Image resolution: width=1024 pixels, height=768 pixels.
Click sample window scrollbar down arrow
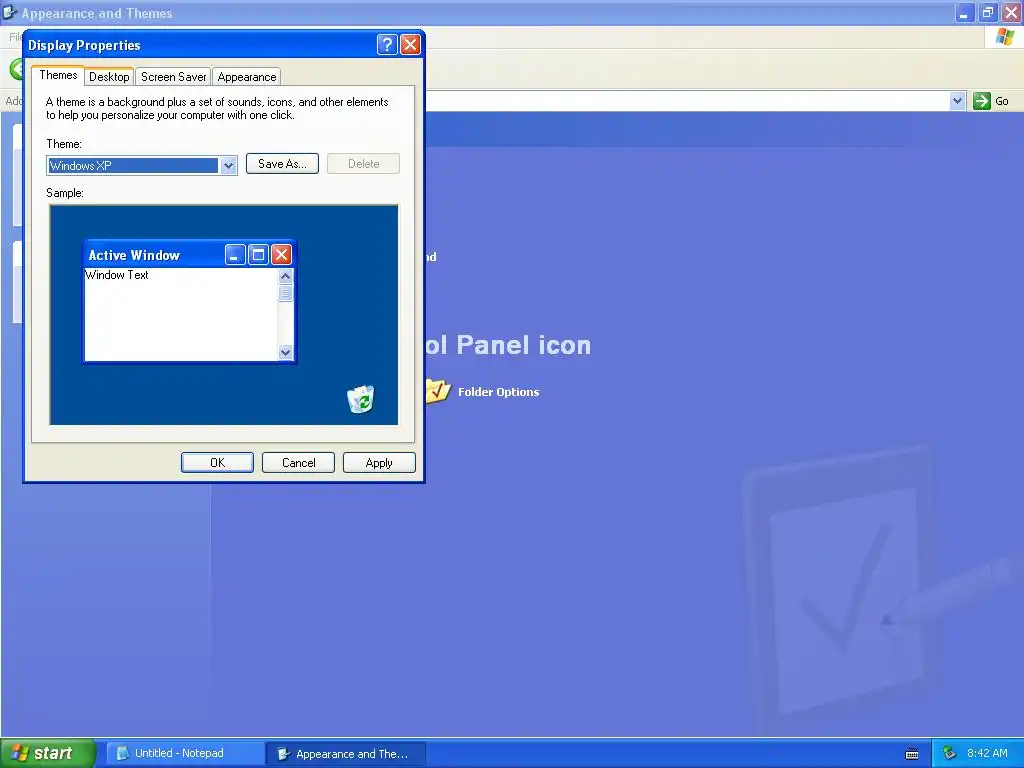point(285,352)
